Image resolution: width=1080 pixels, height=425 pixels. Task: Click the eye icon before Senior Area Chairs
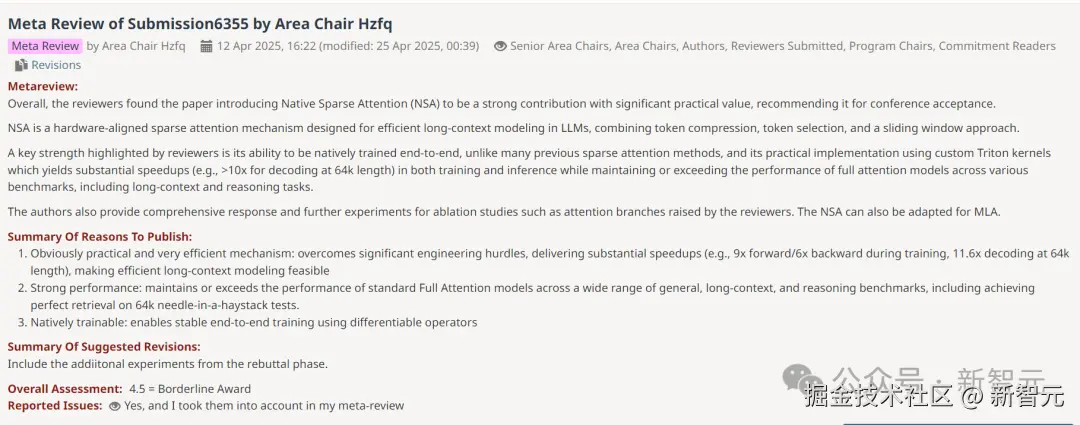point(500,46)
